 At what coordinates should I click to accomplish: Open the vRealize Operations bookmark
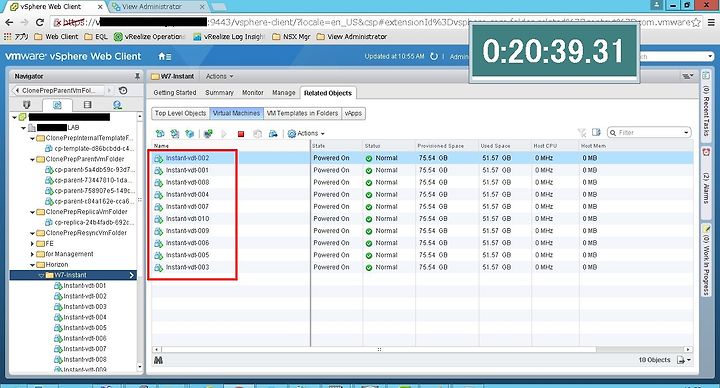click(150, 37)
